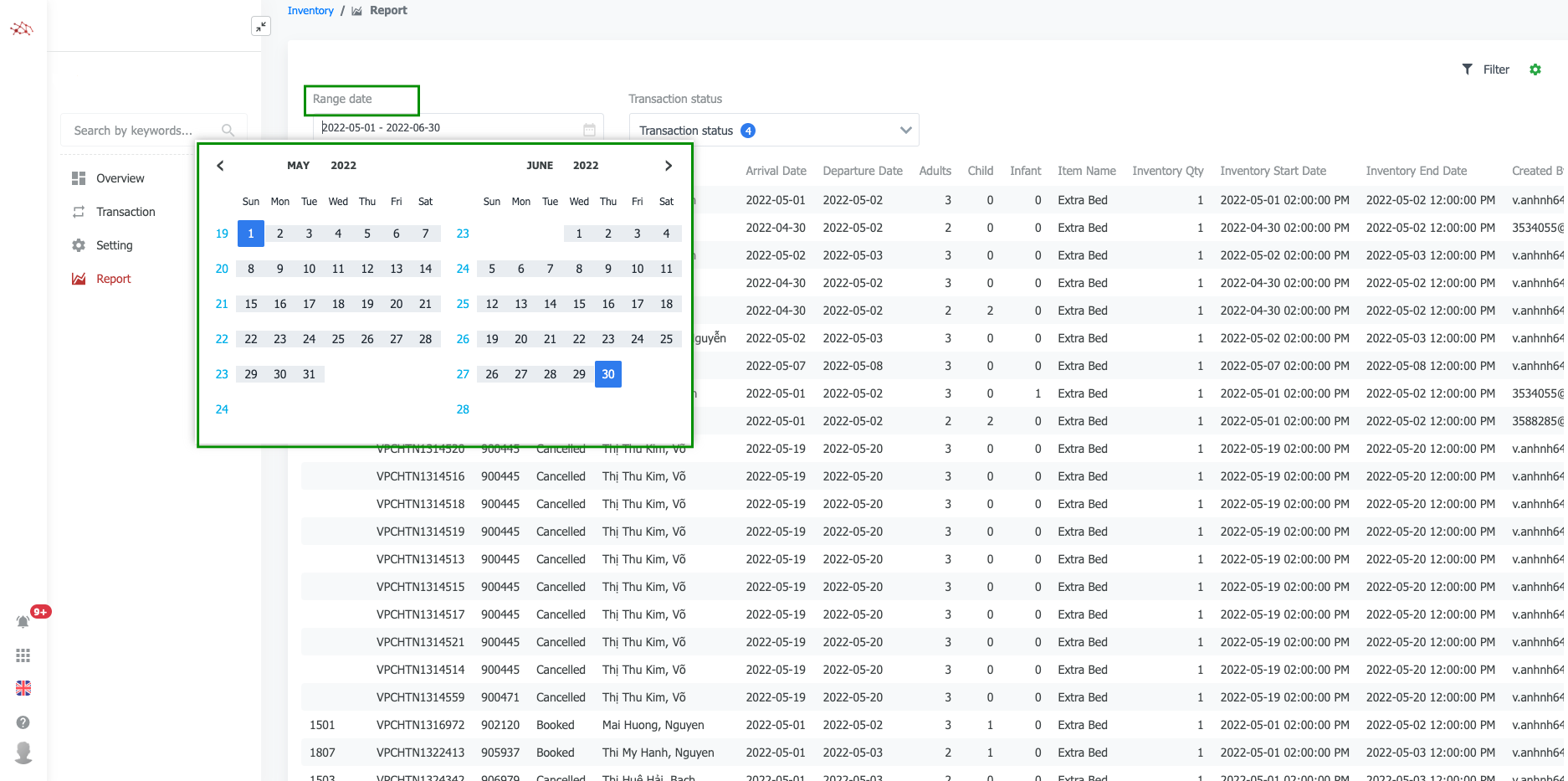Select May 15 in the calendar
The image size is (1568, 781).
coord(251,304)
